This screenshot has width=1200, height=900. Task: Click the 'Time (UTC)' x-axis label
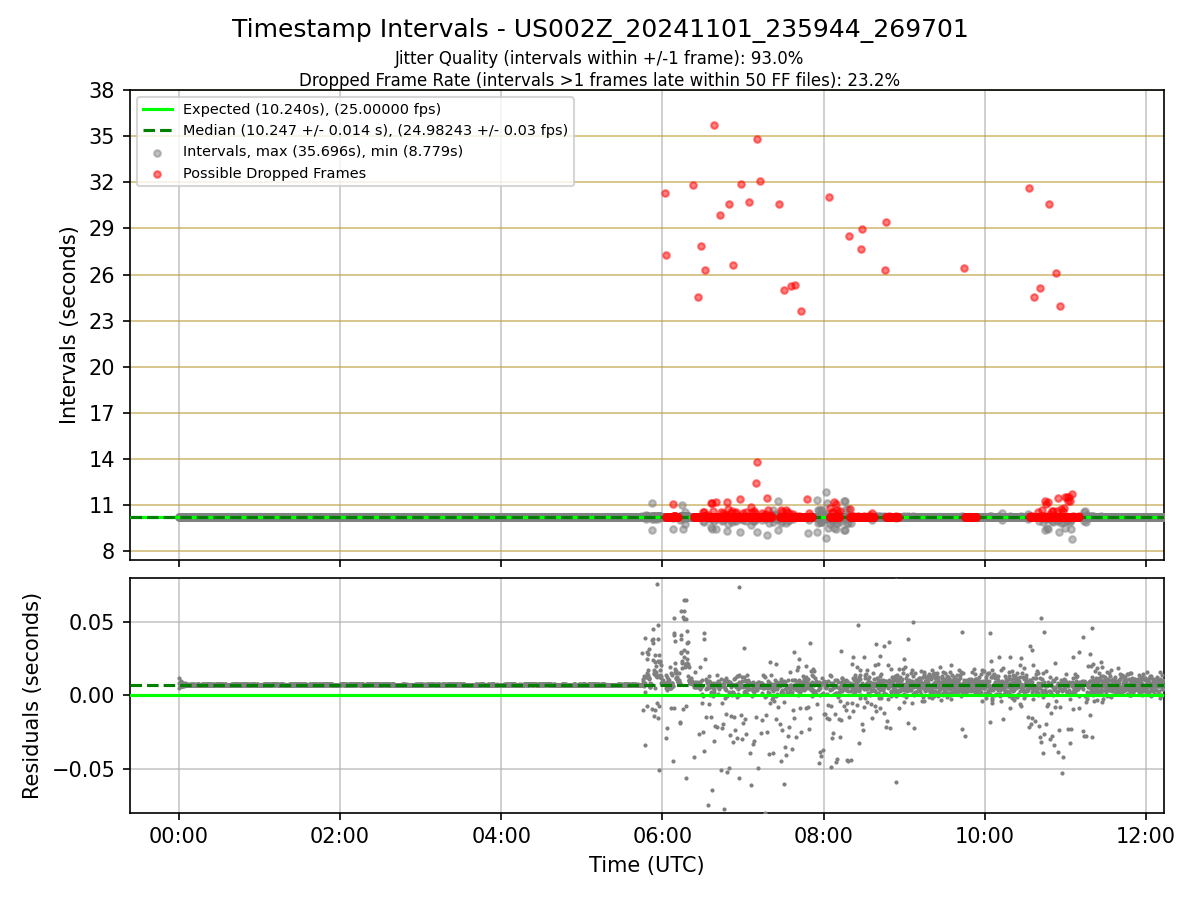tap(646, 865)
